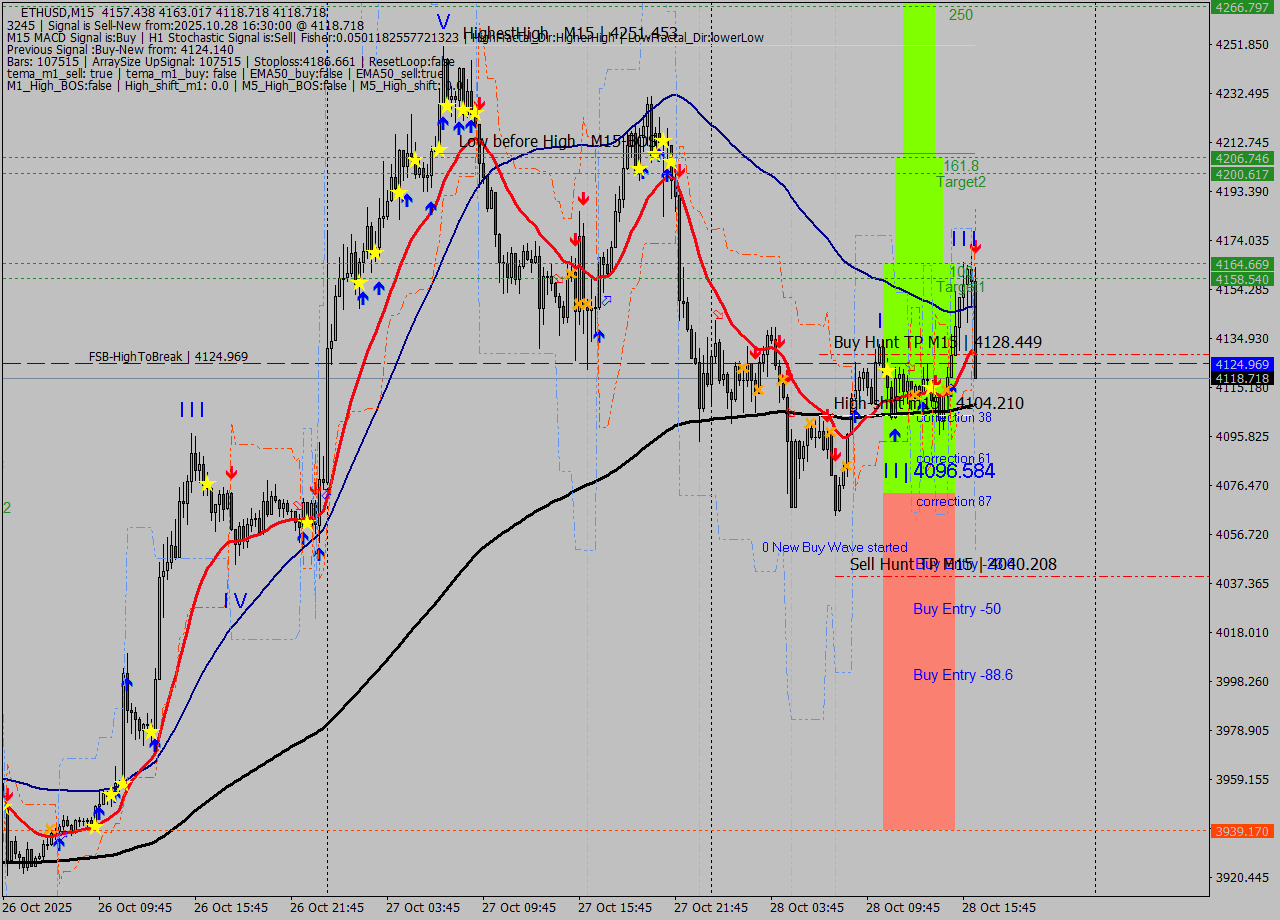Select the orange 3939.170 price level label
This screenshot has width=1280, height=920.
[1241, 831]
